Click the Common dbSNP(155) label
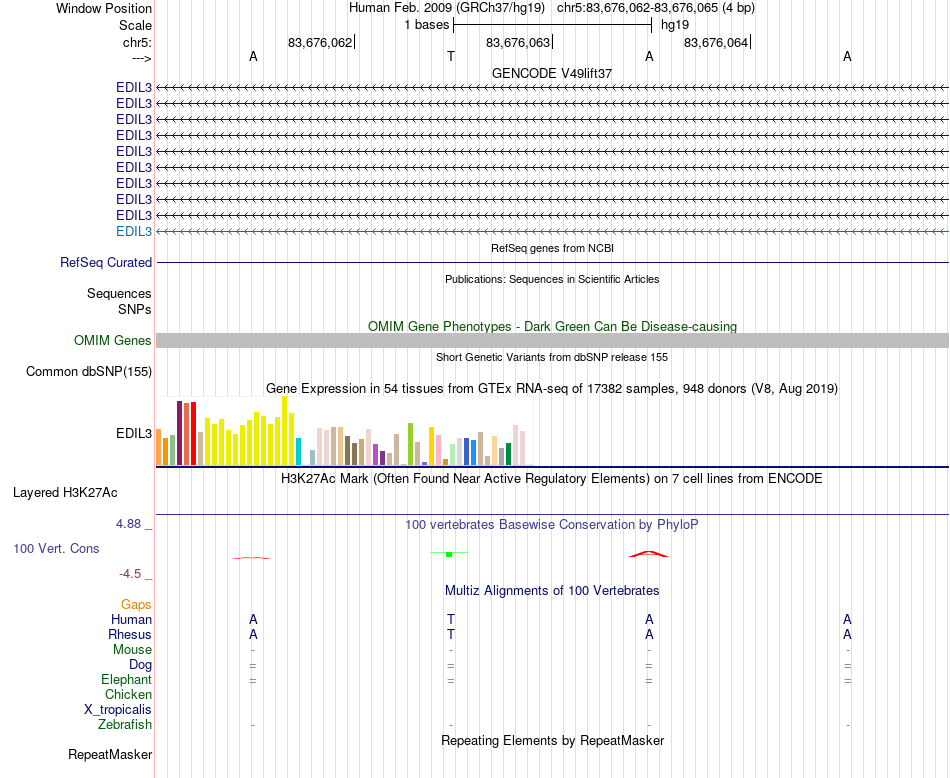This screenshot has width=950, height=778. [x=88, y=371]
